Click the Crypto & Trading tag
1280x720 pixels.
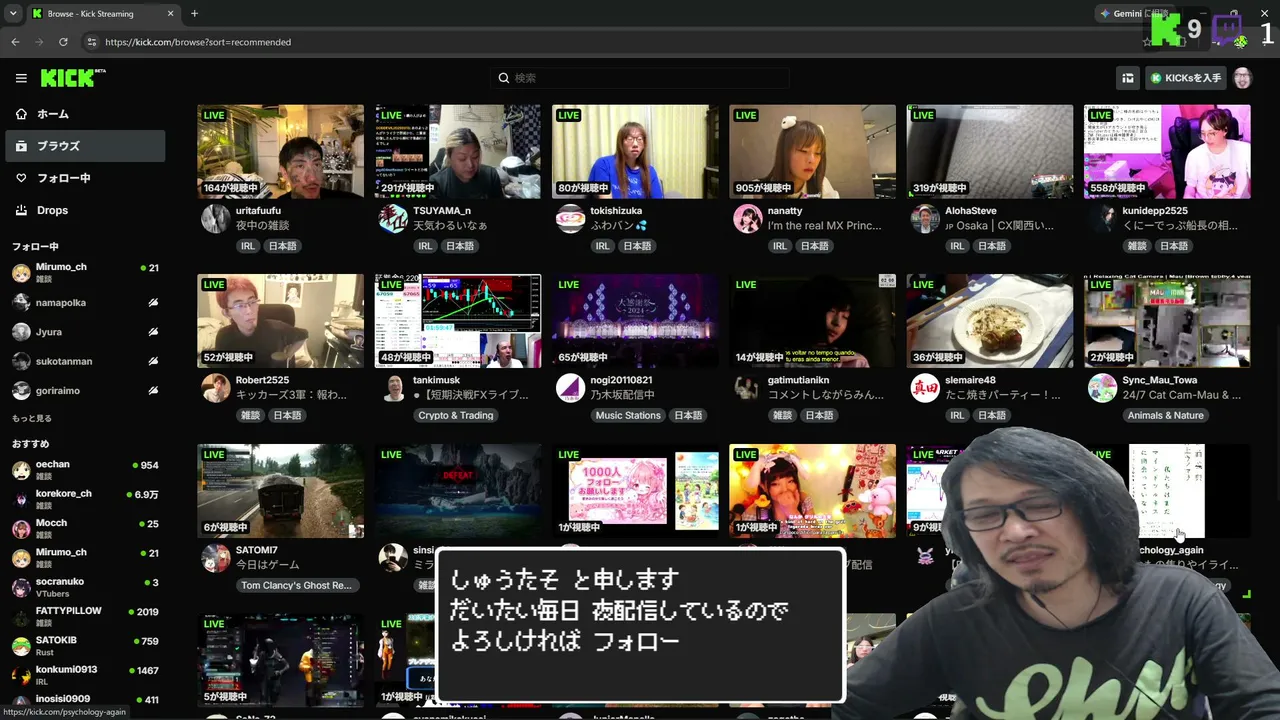(456, 415)
